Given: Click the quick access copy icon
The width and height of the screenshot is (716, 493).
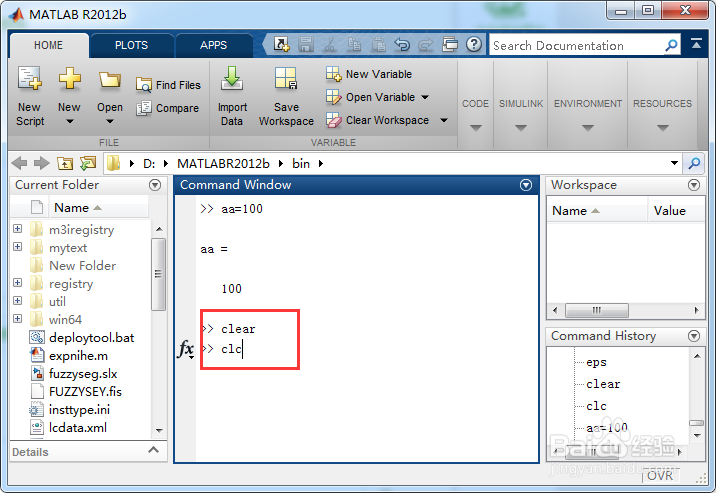Looking at the screenshot, I should [354, 45].
